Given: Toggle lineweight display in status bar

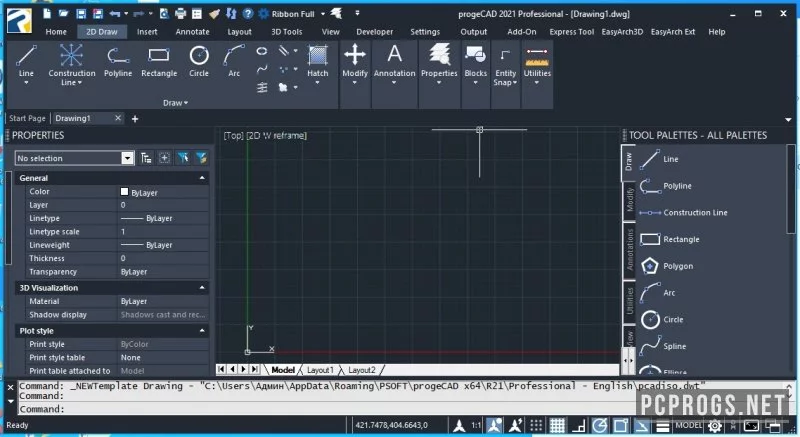Looking at the screenshot, I should pos(663,426).
